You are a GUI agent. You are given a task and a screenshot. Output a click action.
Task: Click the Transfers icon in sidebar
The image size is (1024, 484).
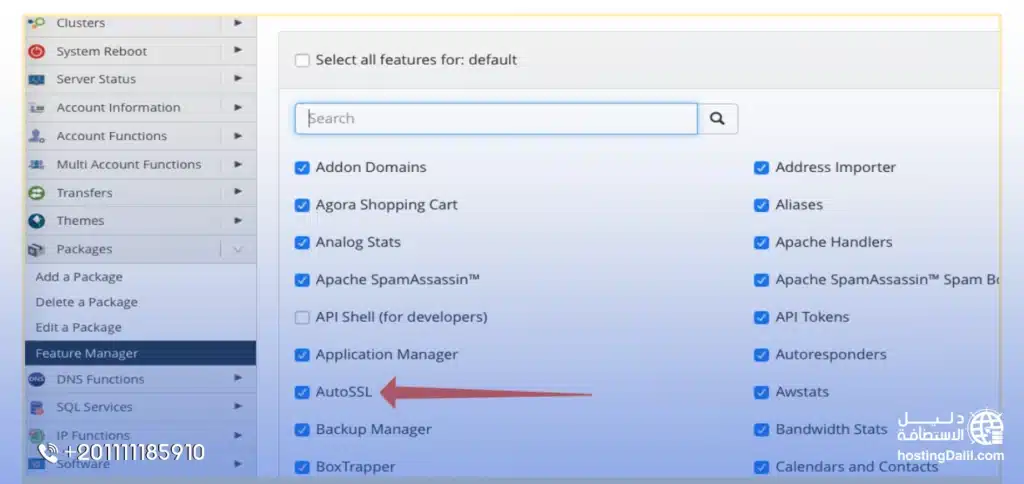[37, 193]
